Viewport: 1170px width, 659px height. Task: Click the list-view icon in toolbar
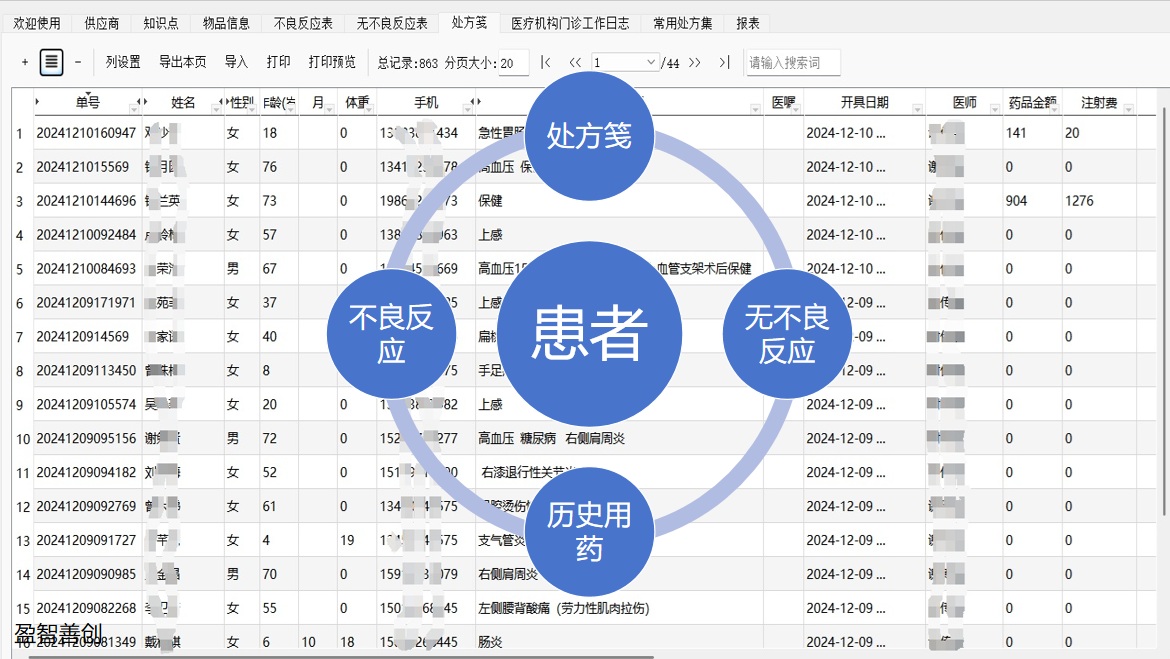51,62
